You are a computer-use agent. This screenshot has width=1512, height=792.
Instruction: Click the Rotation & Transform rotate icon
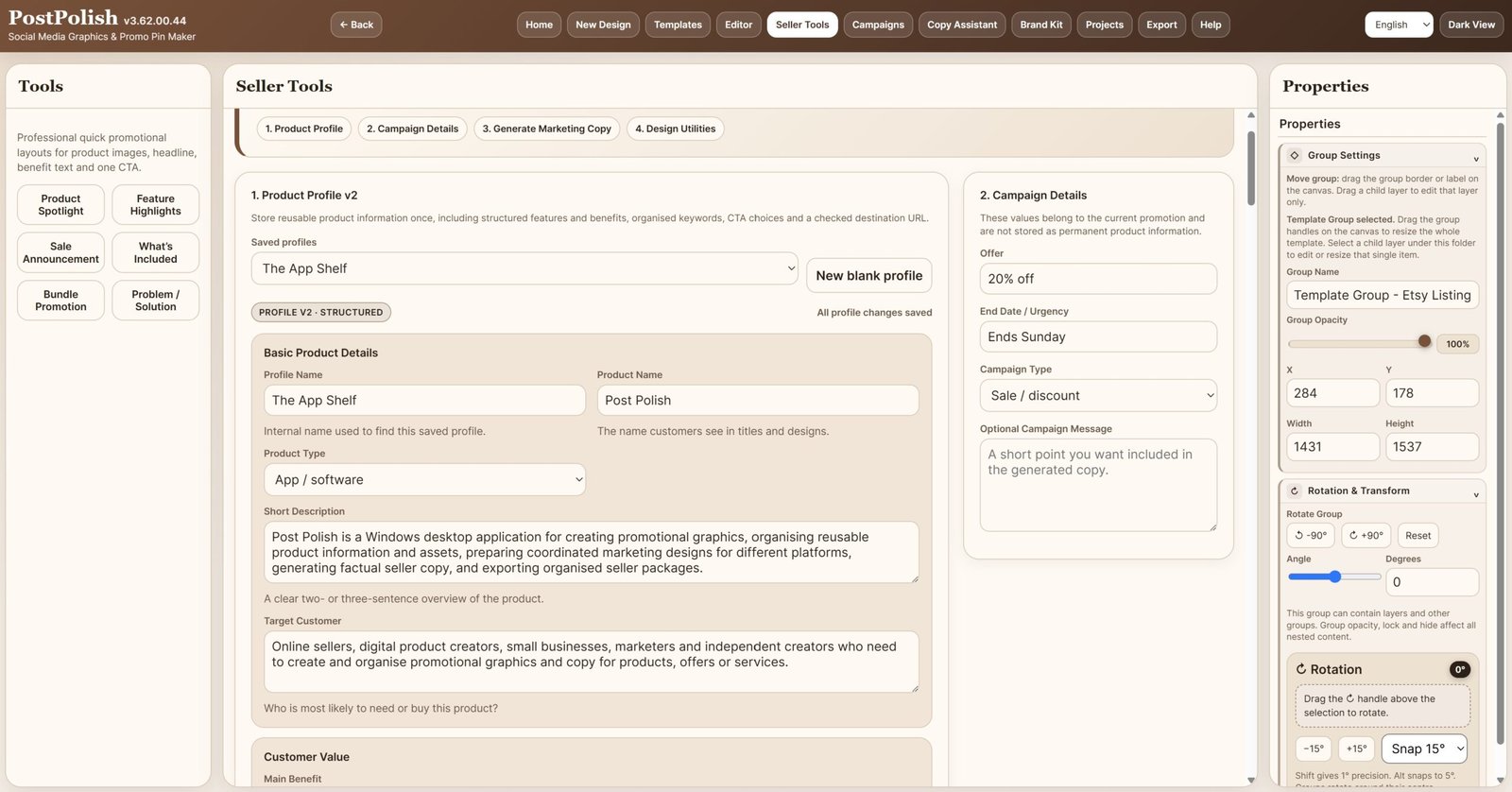1295,491
